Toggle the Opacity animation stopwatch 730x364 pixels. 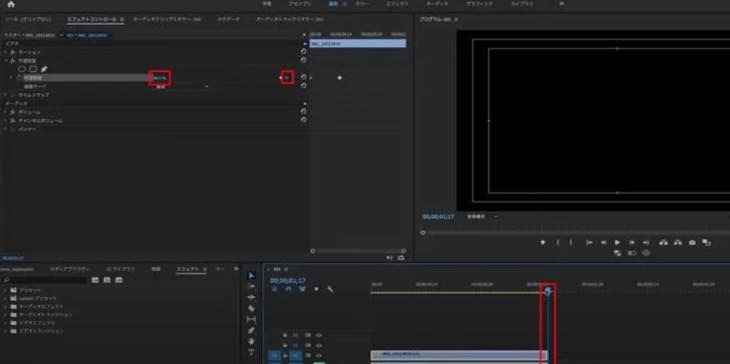(19, 78)
